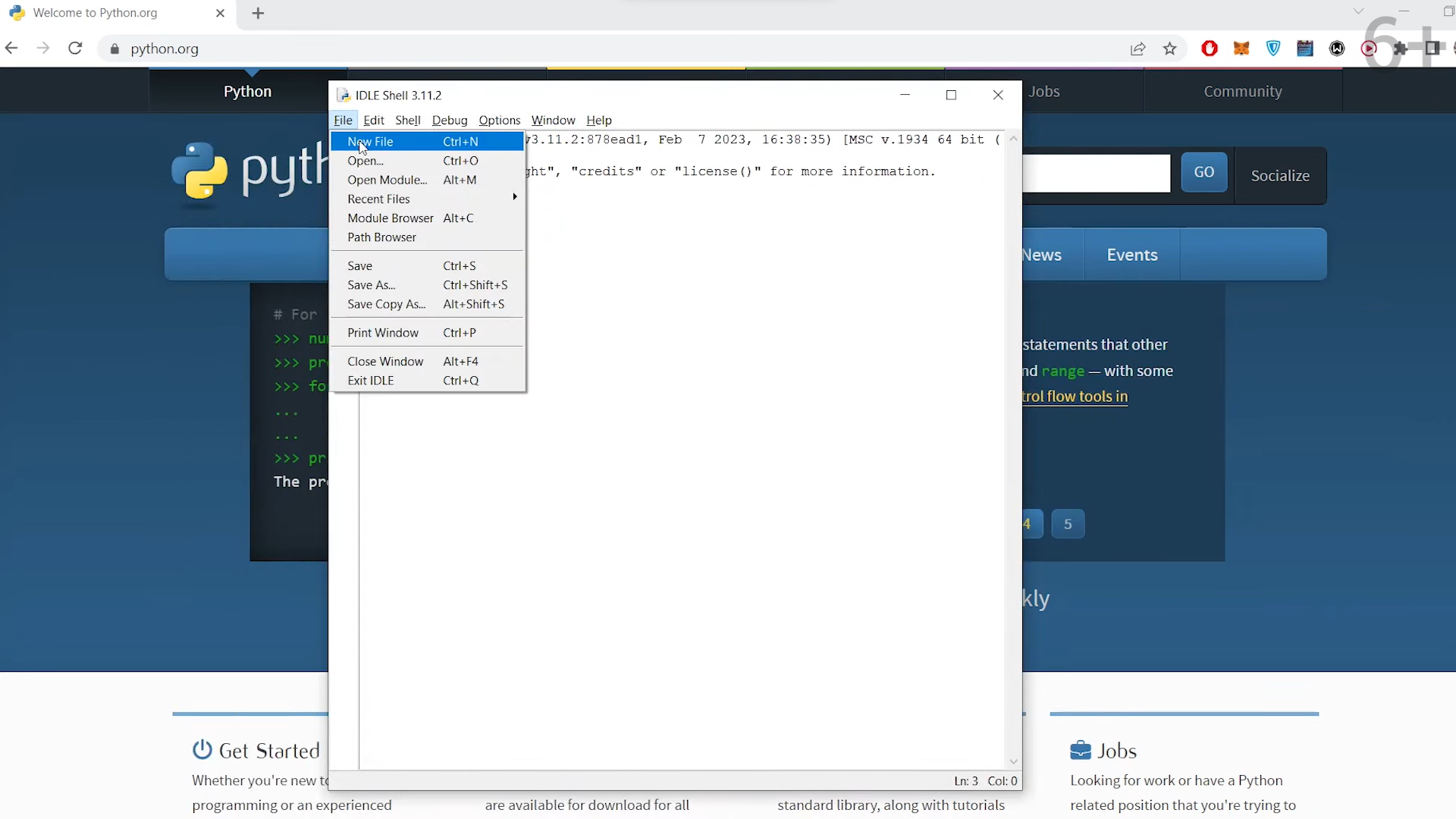1456x819 pixels.
Task: Bookmark this page with the star icon
Action: pyautogui.click(x=1170, y=49)
